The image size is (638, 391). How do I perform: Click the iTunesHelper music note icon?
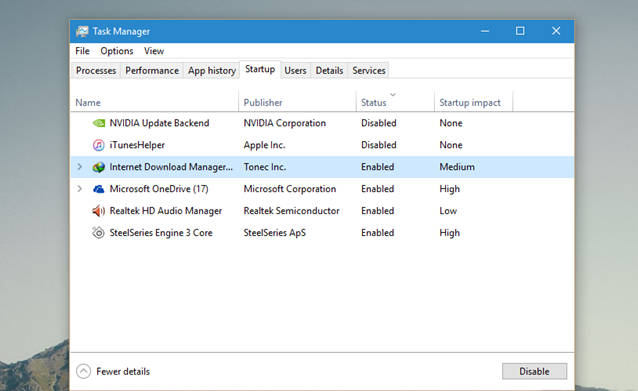coord(98,145)
